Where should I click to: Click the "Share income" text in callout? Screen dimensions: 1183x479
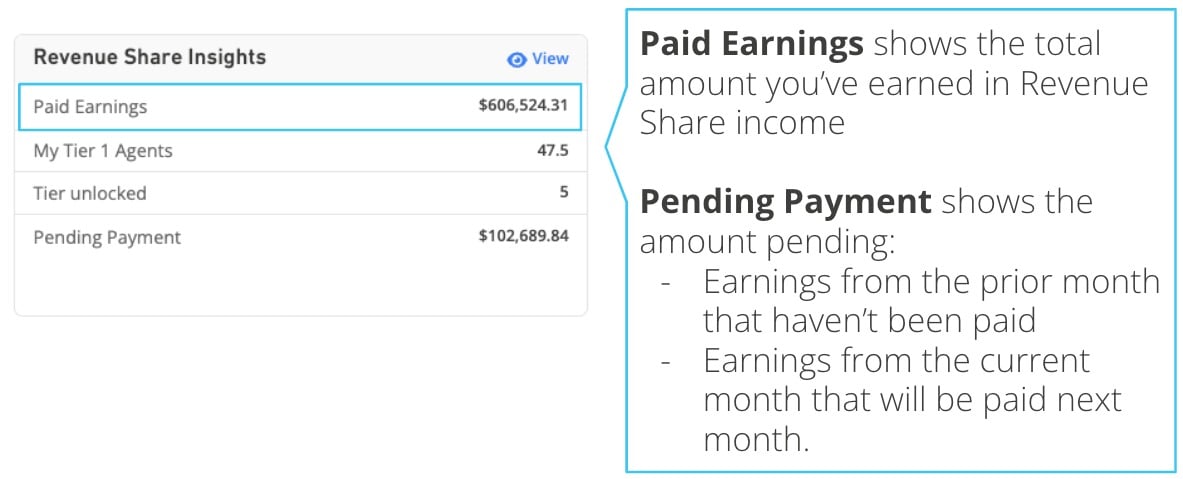pos(742,123)
